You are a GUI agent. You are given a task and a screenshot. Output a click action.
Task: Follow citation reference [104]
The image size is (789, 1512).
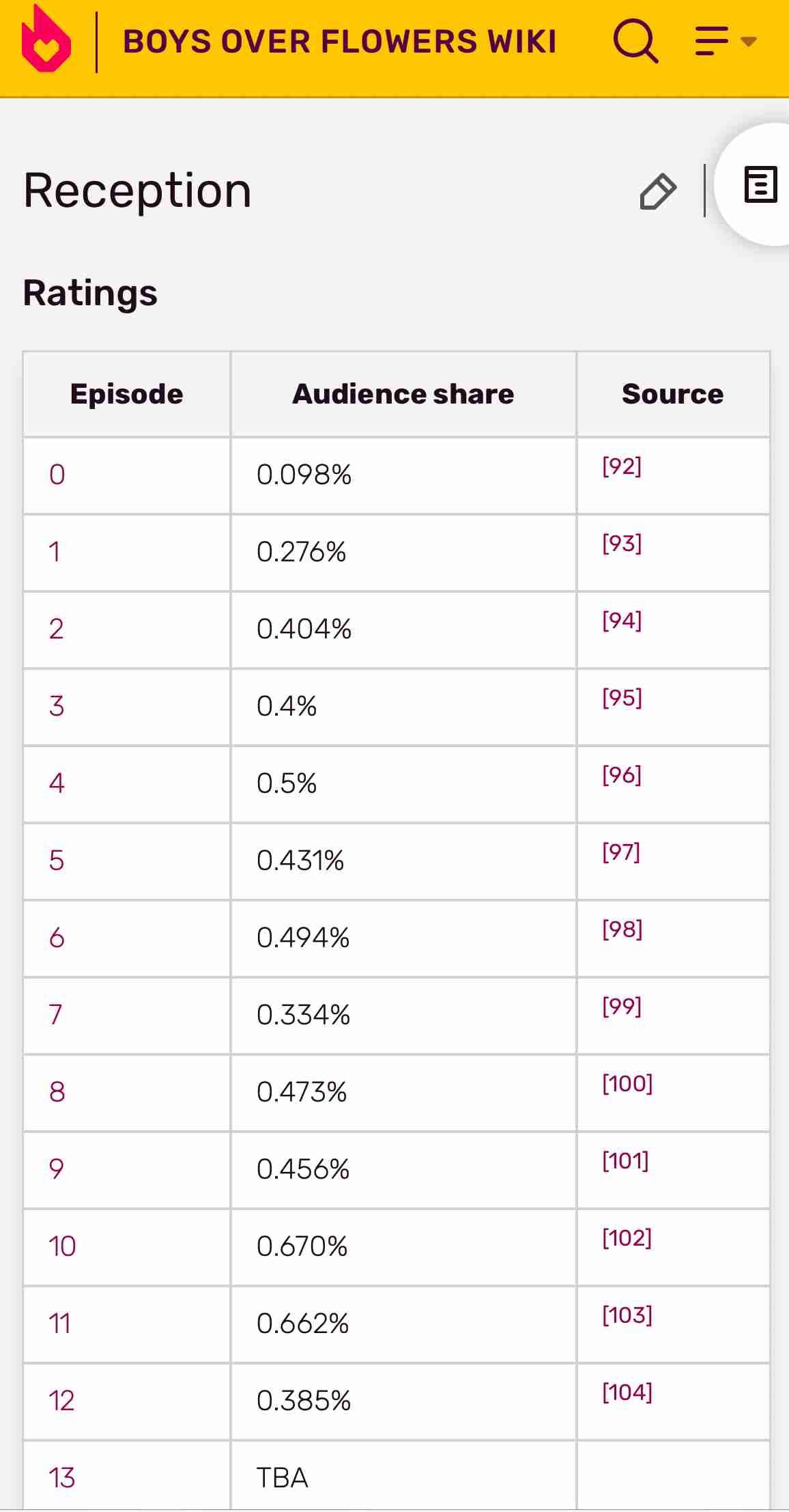[627, 1392]
